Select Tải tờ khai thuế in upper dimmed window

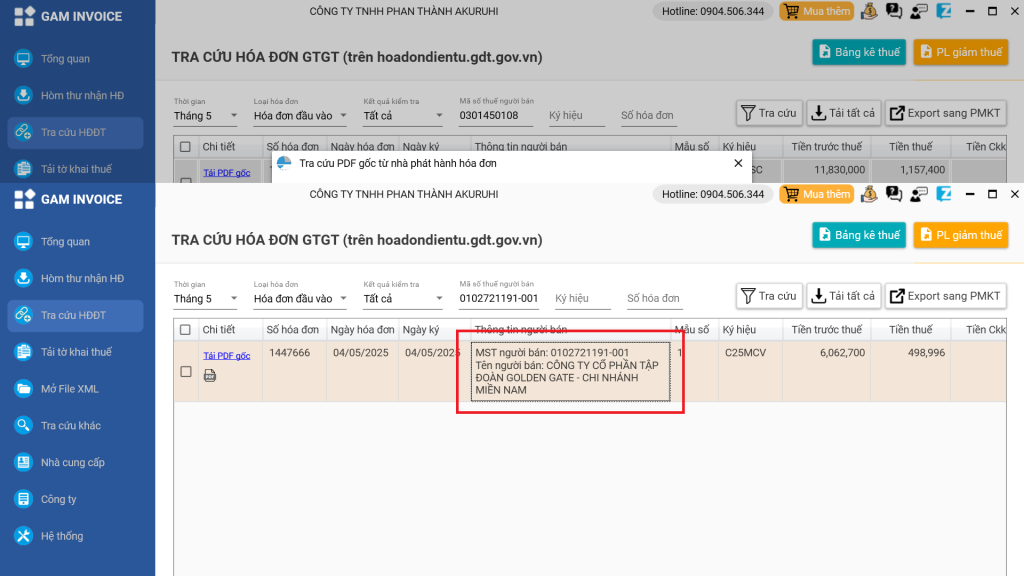click(76, 168)
